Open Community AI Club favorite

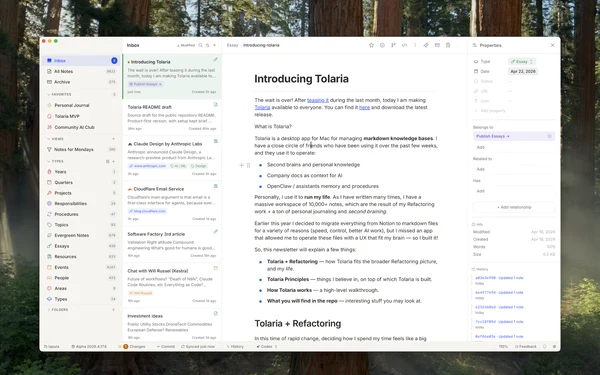pyautogui.click(x=82, y=127)
